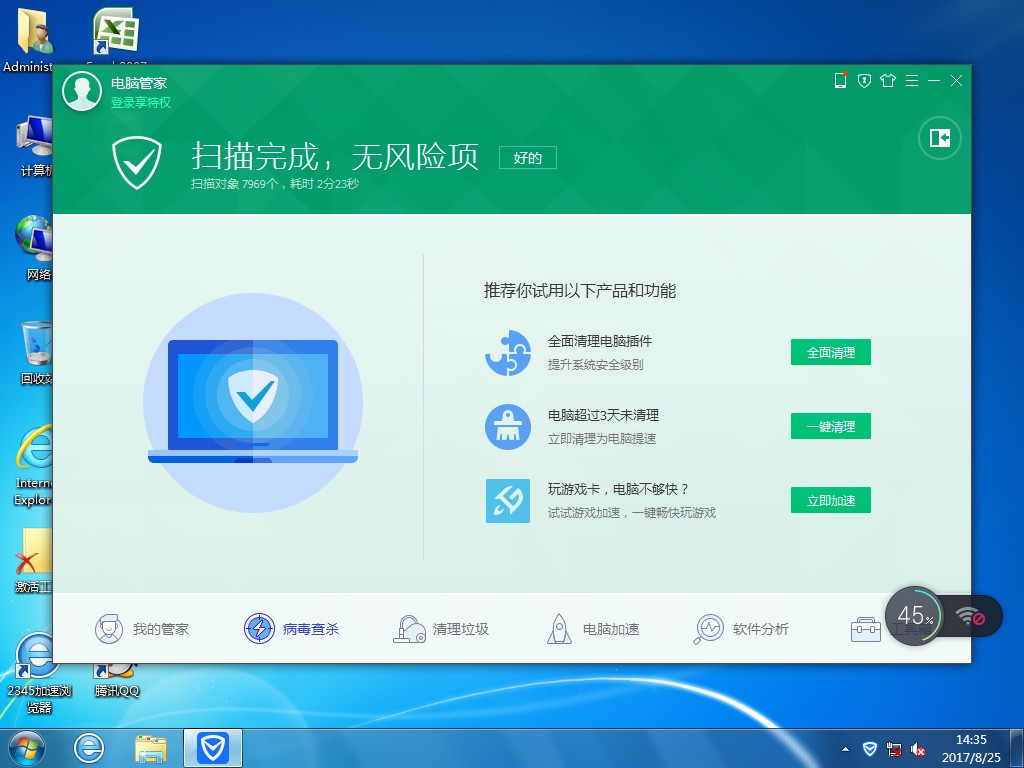Click the game acceleration icon
The image size is (1024, 768).
pos(507,500)
